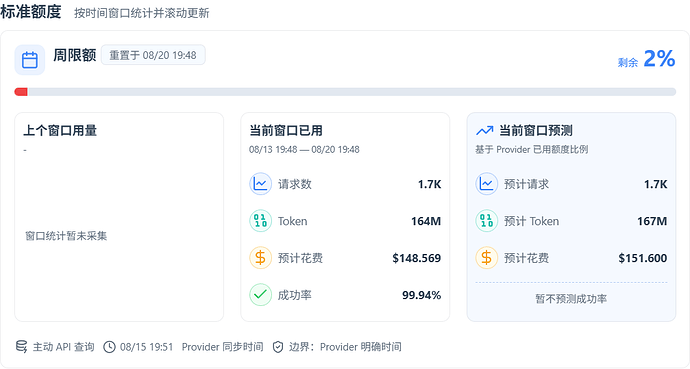Click the database icon beside 主动 API 查询
Viewport: 690px width, 369px height.
(x=21, y=347)
